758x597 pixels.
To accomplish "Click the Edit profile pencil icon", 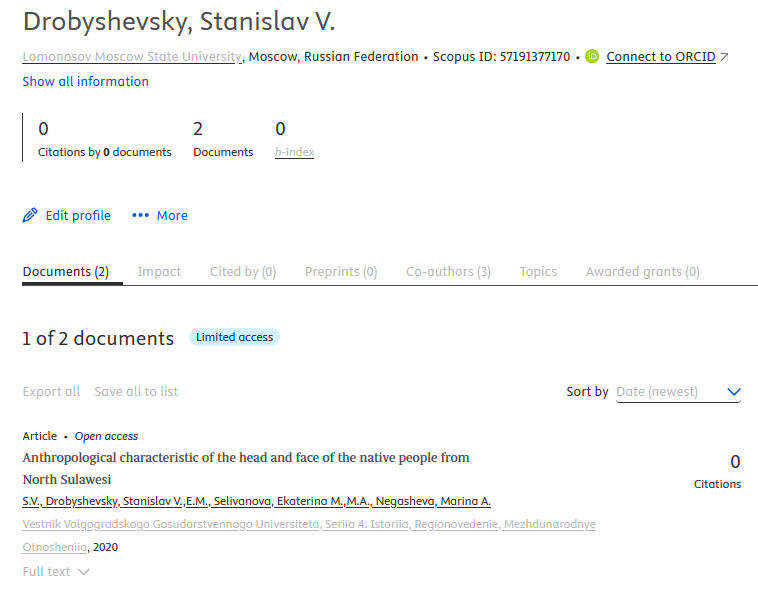I will 29,216.
